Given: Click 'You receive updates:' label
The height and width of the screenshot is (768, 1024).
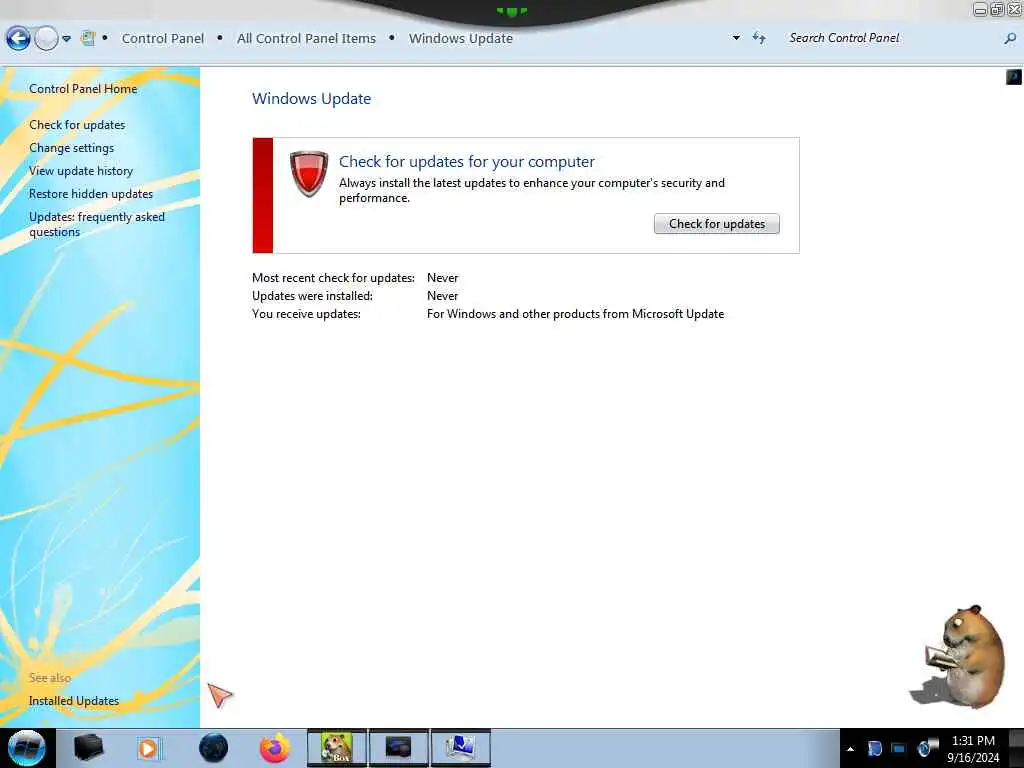Looking at the screenshot, I should 306,314.
